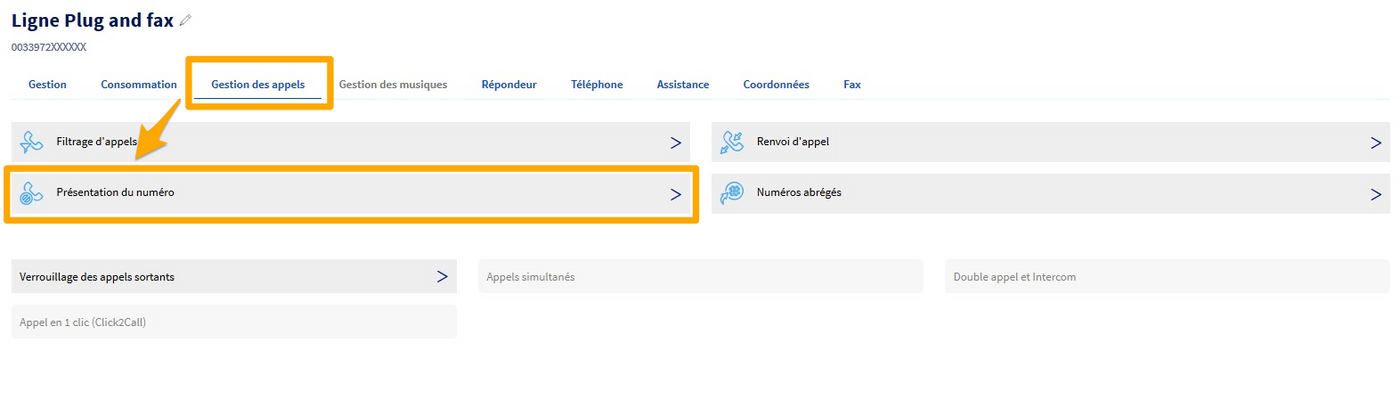Open Verrouillage des appels sortants option
The width and height of the screenshot is (1400, 416).
97,277
